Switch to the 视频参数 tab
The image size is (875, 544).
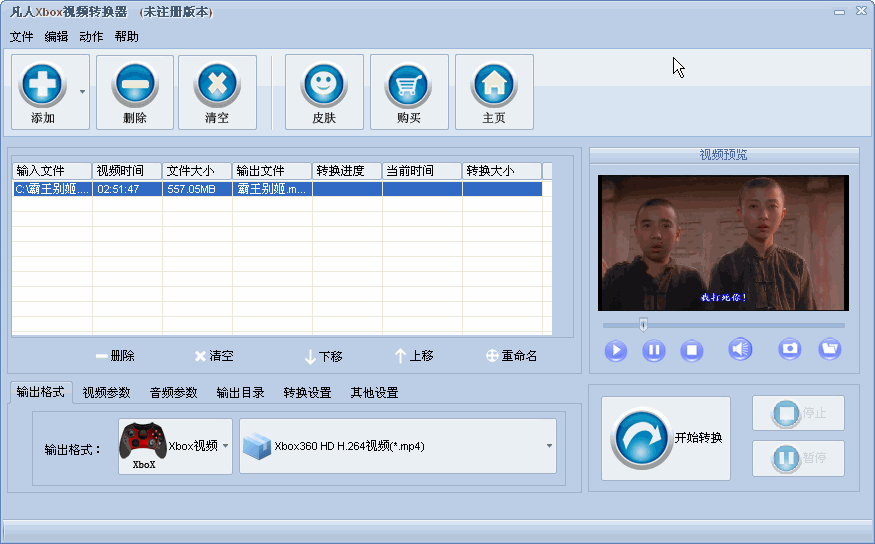tap(106, 393)
